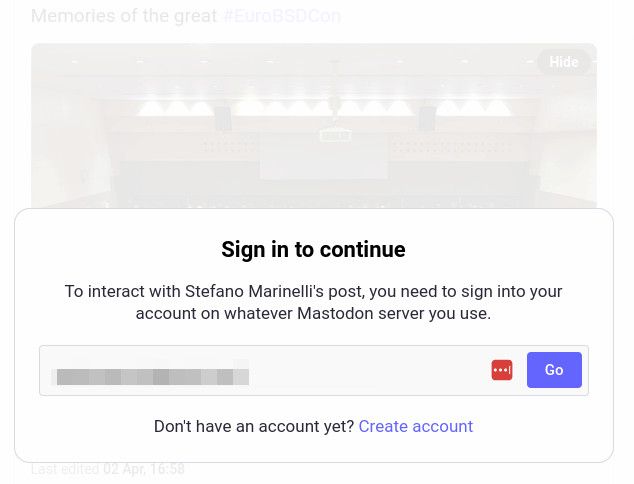Click the right hanging speaker in photo
The width and height of the screenshot is (634, 484).
click(x=427, y=119)
